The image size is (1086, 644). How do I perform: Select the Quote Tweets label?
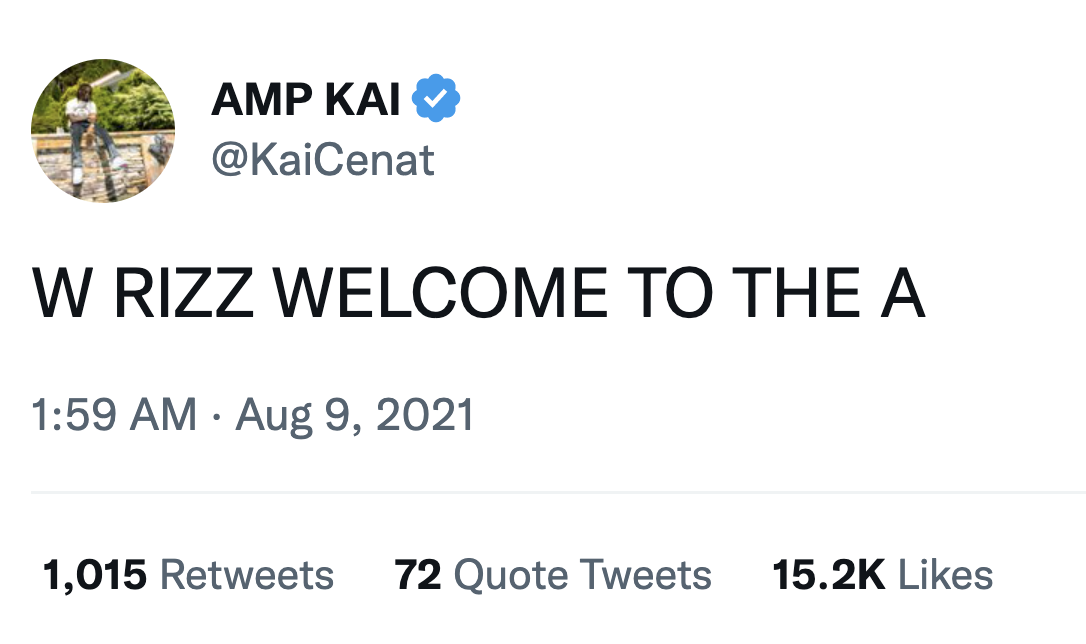point(583,575)
